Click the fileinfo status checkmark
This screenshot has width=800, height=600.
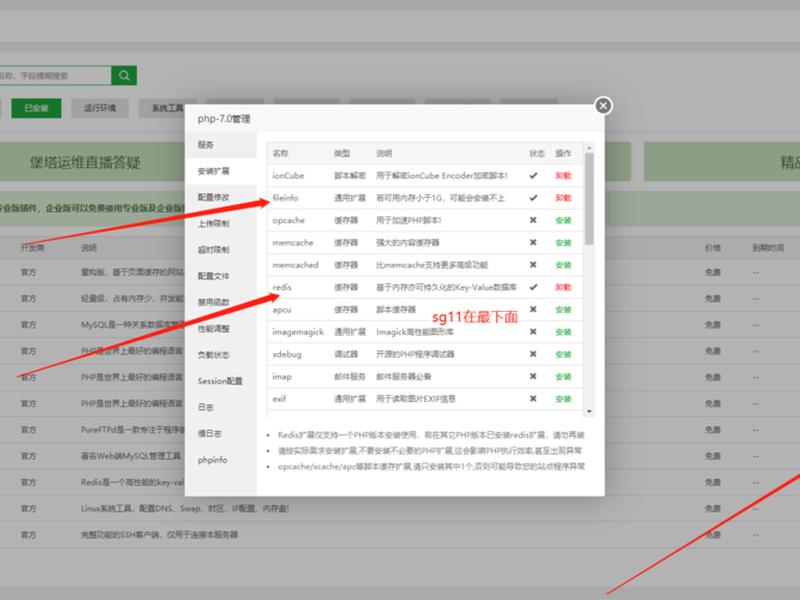tap(533, 198)
